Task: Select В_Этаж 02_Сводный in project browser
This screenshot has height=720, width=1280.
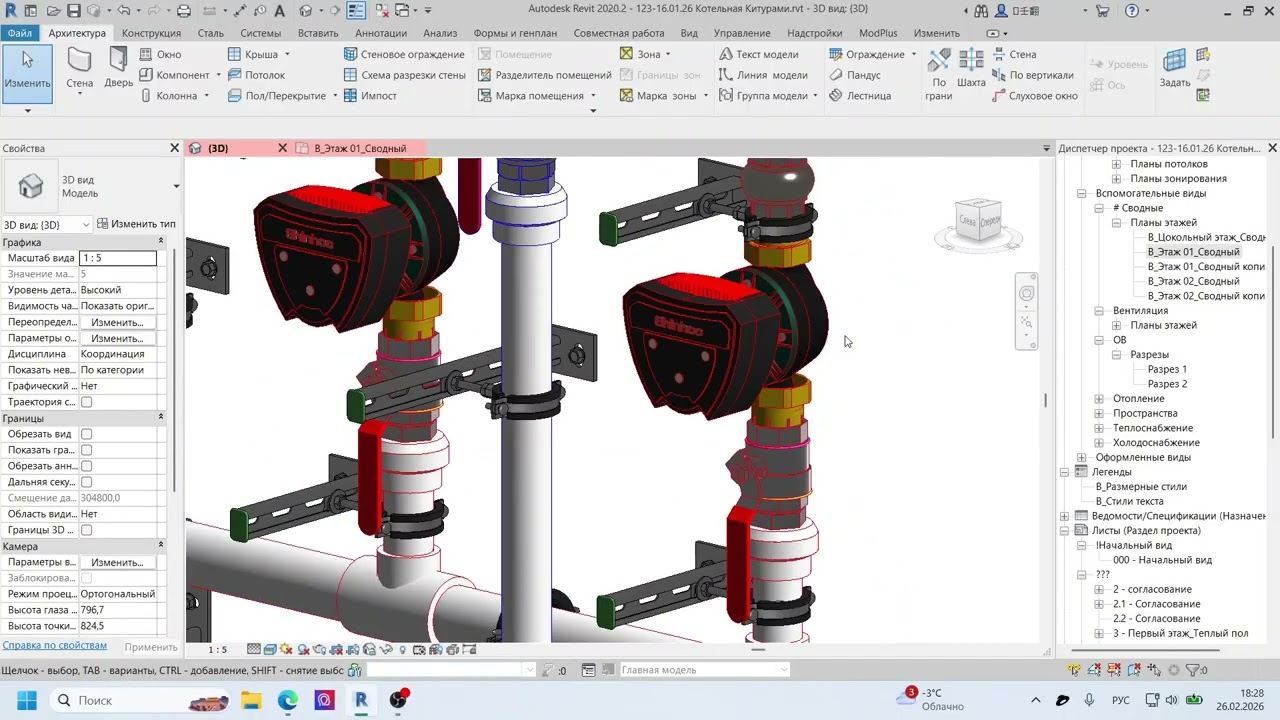Action: tap(1193, 282)
